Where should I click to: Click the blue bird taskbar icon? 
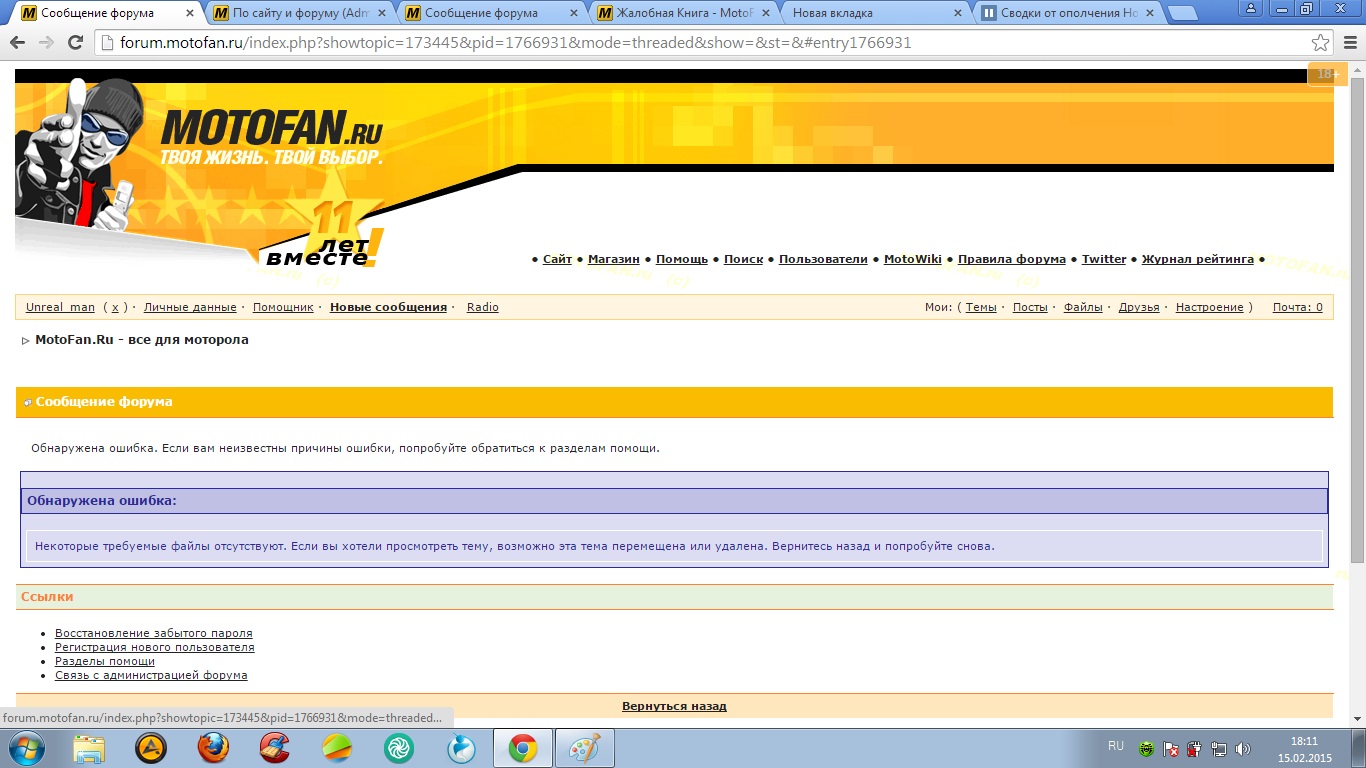coord(461,748)
